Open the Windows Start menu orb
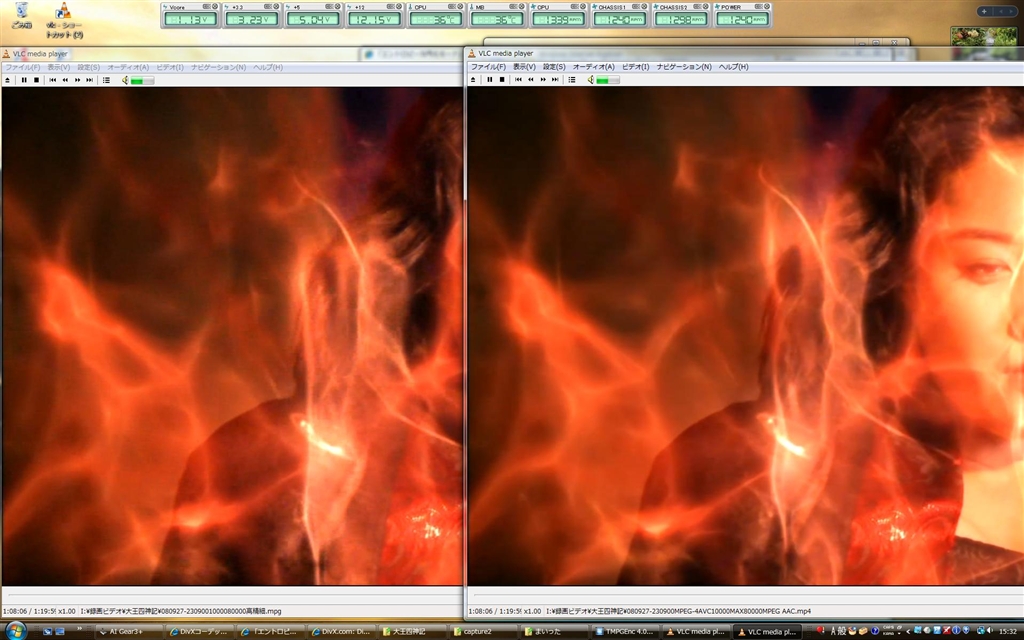This screenshot has height=640, width=1024. click(15, 631)
